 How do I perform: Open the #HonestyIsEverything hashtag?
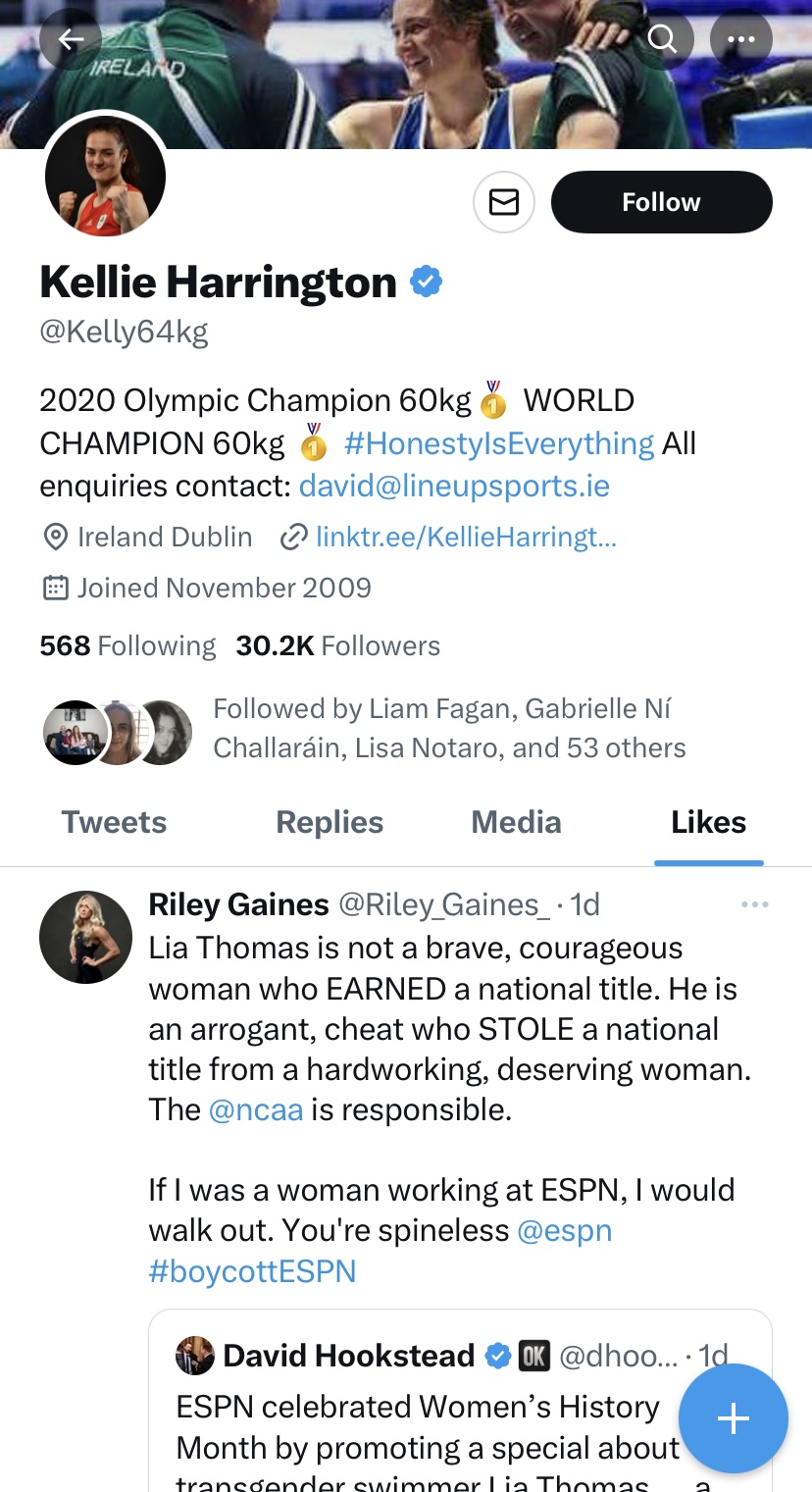coord(499,443)
